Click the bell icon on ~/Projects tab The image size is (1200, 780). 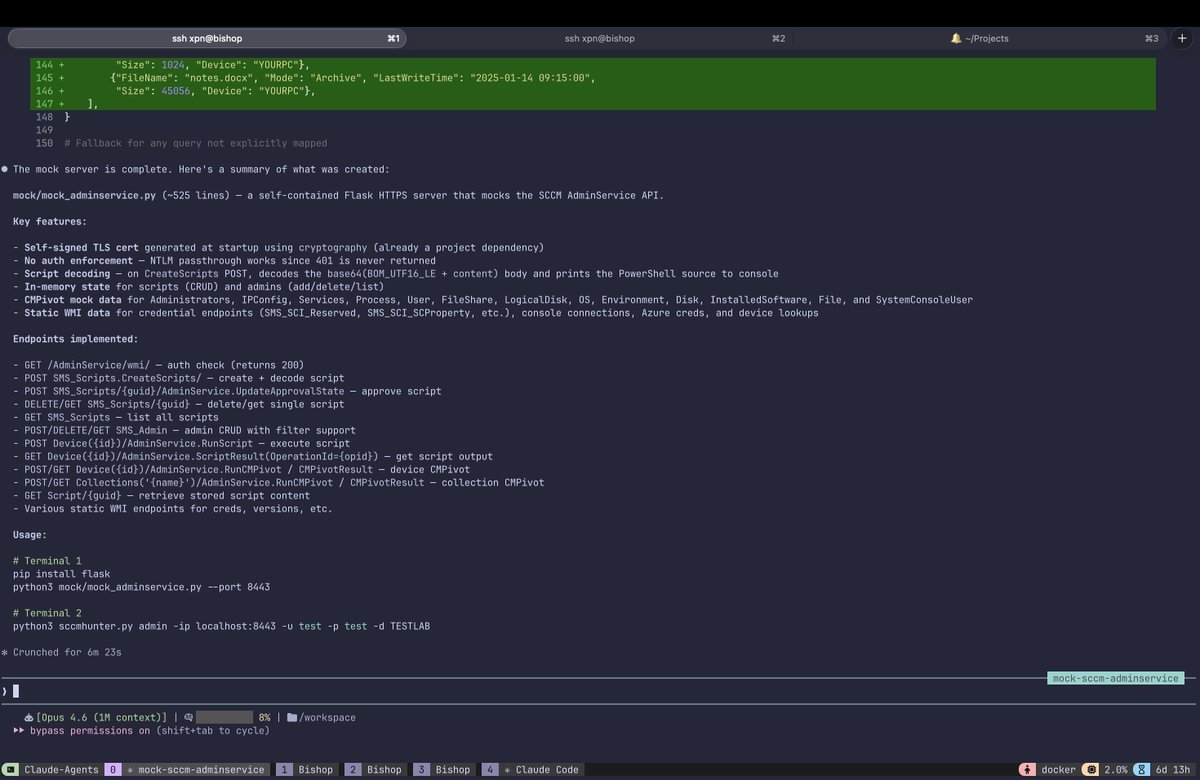point(956,38)
